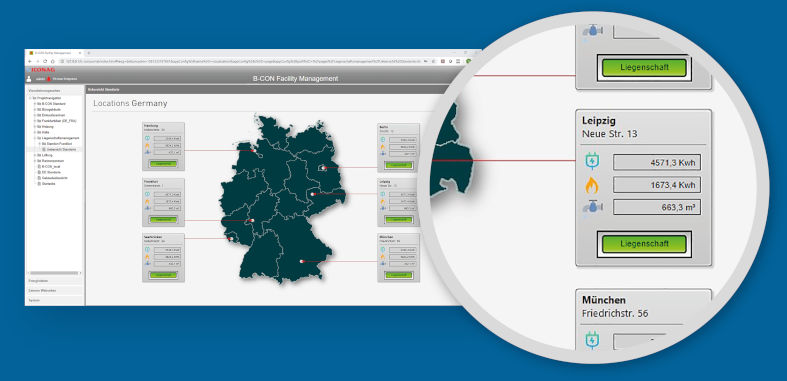Click the sidebar horizontal scrollbar

point(54,273)
